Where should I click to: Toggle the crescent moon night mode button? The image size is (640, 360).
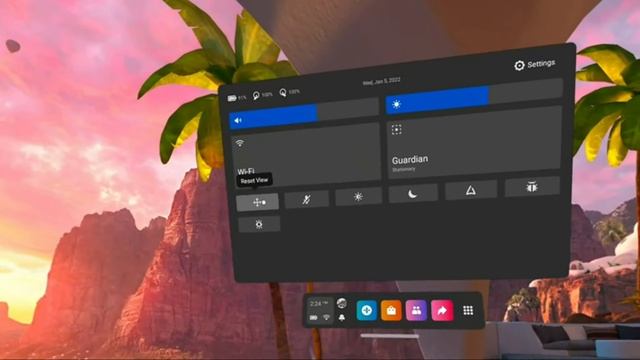point(413,193)
